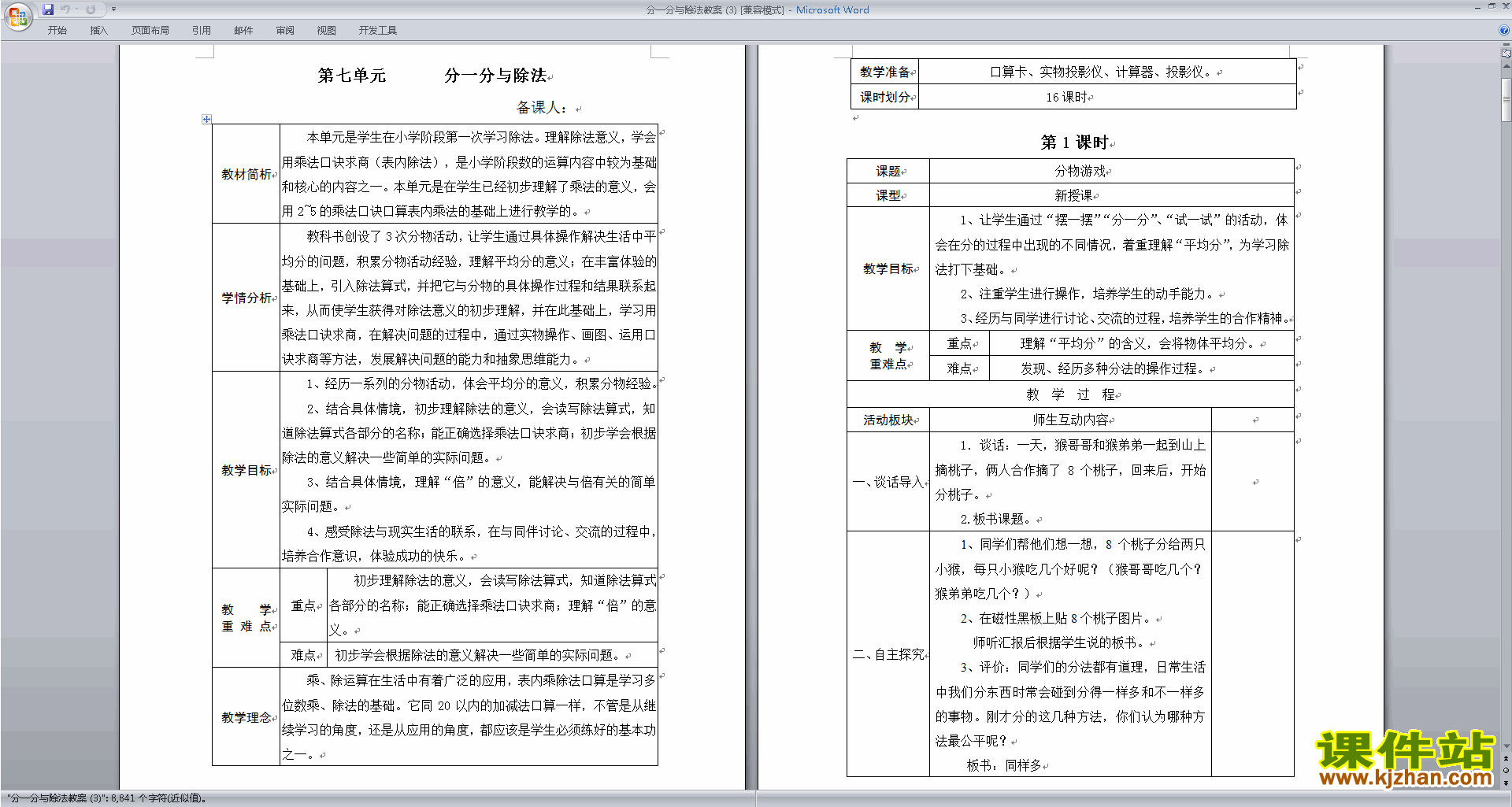Select the 学情分析 table cell
Screen dimensions: 1512x807
coord(246,298)
